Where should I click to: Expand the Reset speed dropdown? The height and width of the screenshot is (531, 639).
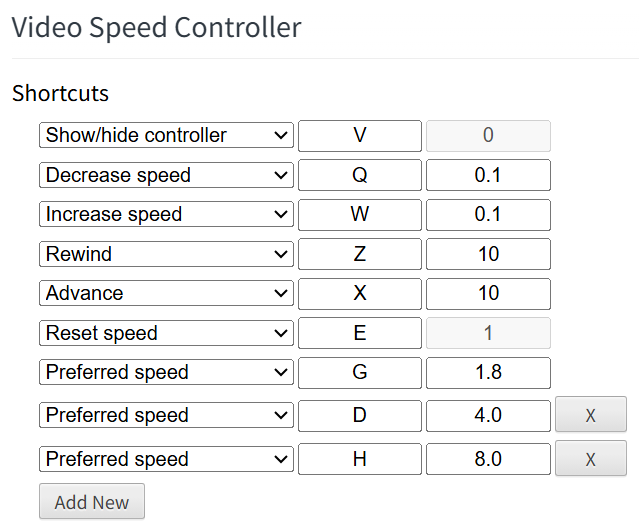[166, 333]
